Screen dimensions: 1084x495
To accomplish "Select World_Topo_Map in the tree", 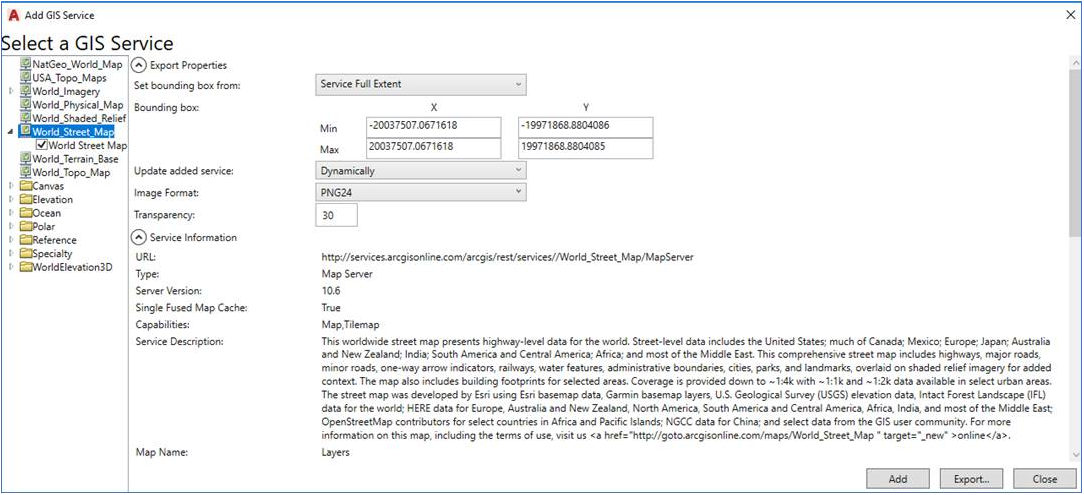I will pyautogui.click(x=71, y=173).
